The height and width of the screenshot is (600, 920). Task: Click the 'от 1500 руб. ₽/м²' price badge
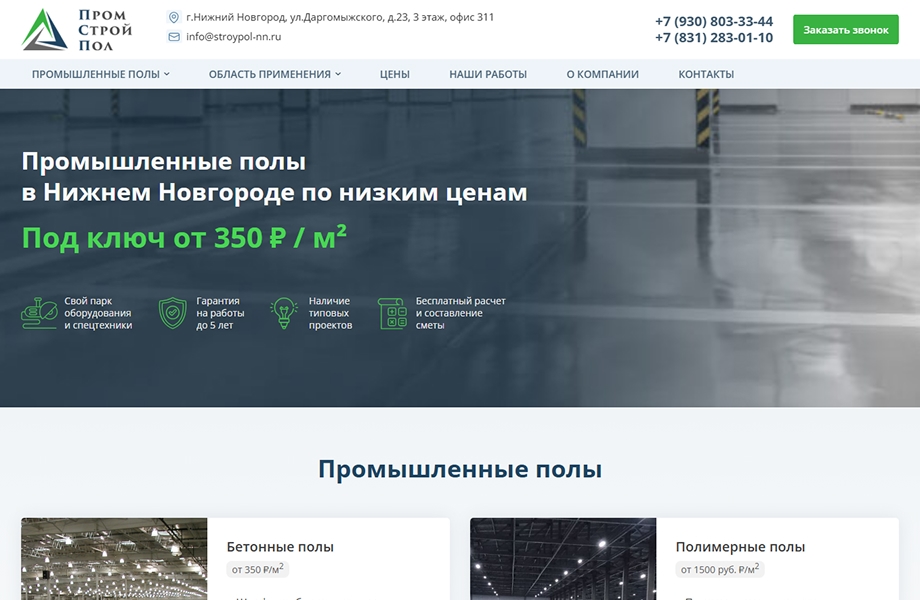[x=720, y=569]
